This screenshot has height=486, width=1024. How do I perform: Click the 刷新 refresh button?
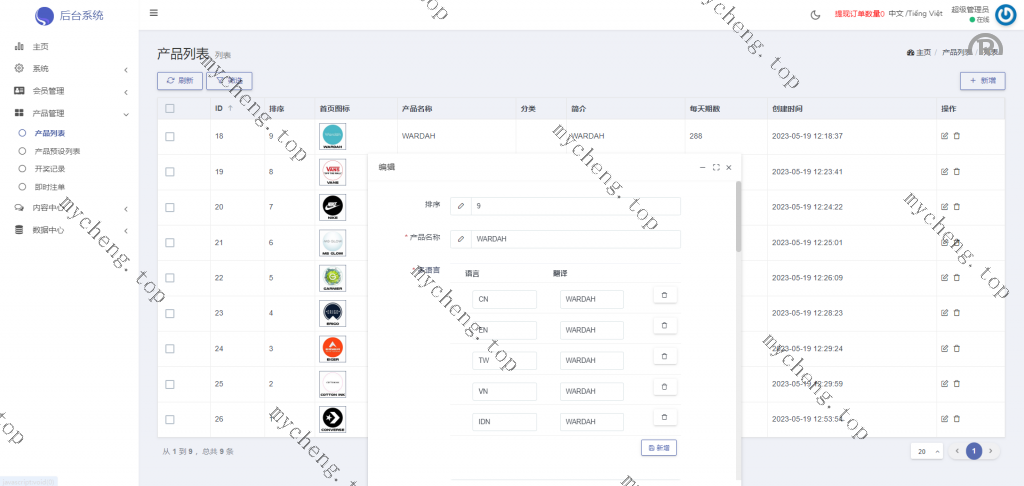(180, 80)
